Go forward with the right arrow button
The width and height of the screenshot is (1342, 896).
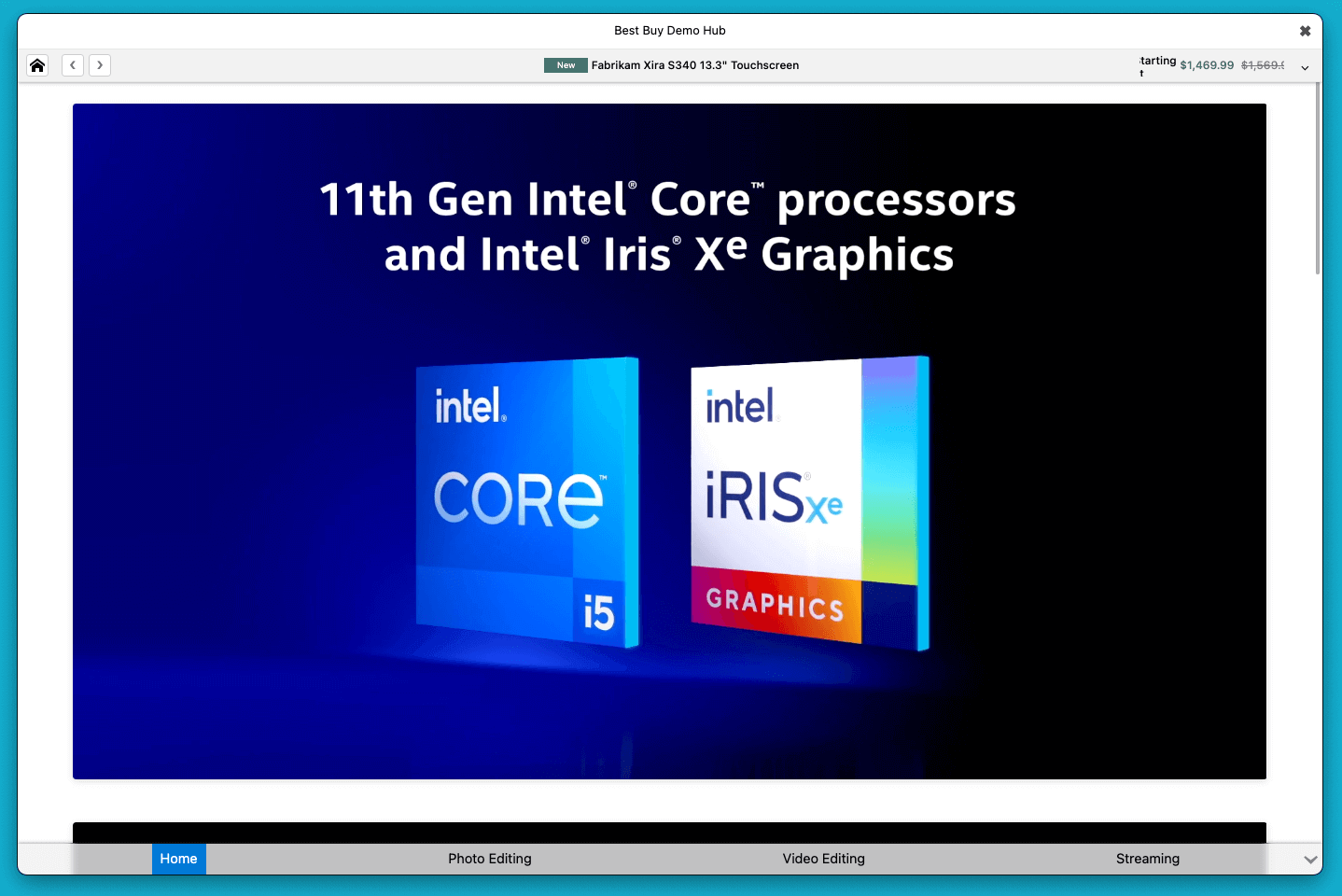[x=100, y=65]
